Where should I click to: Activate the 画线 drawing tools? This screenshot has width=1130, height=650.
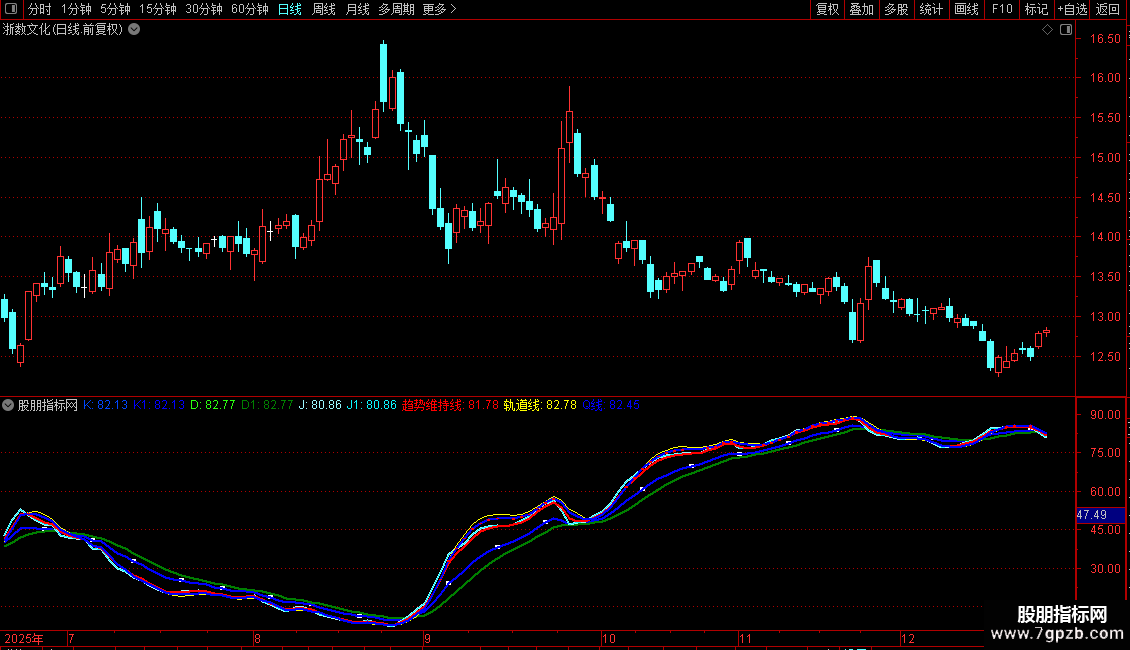(966, 9)
